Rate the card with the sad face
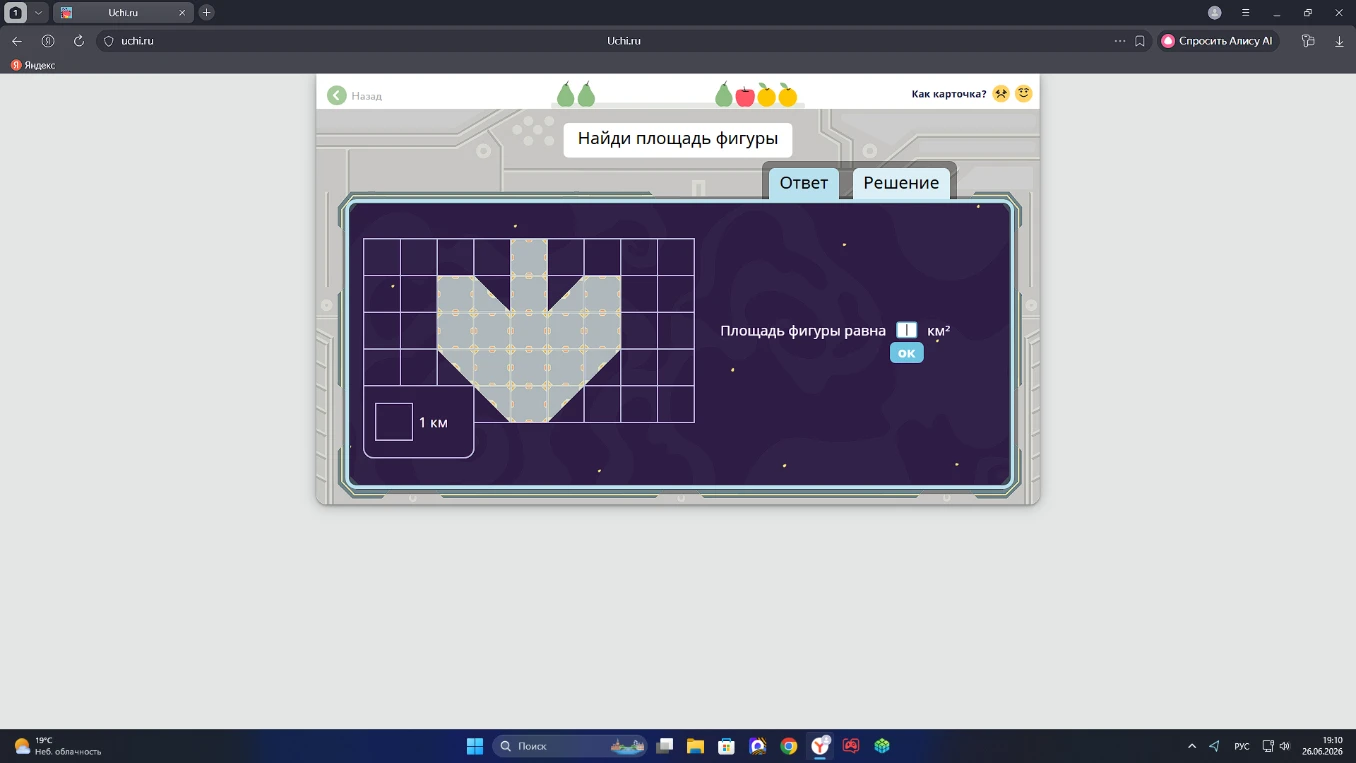1356x763 pixels. point(1001,94)
